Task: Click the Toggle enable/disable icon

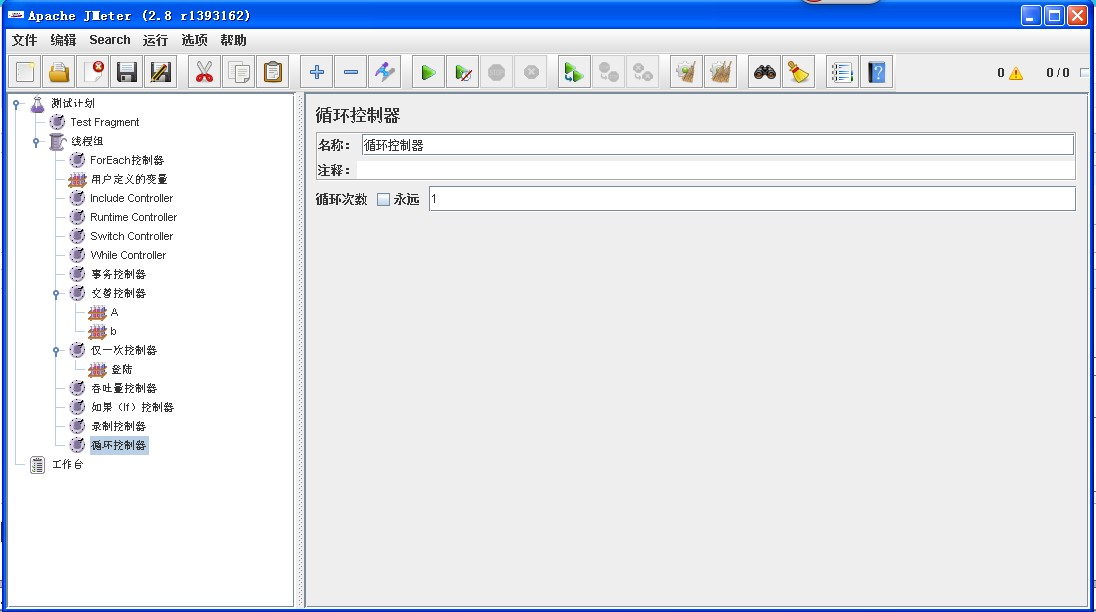Action: point(385,72)
